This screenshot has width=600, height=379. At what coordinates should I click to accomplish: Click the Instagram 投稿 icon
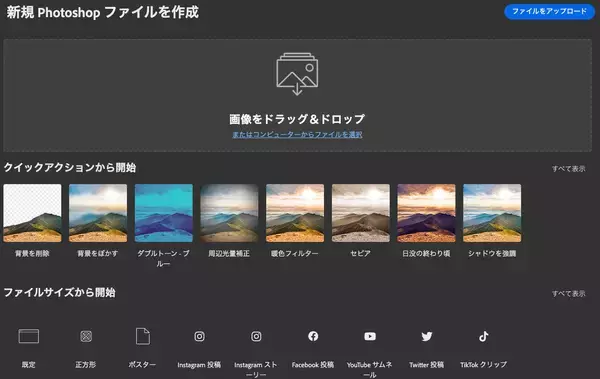coord(199,336)
